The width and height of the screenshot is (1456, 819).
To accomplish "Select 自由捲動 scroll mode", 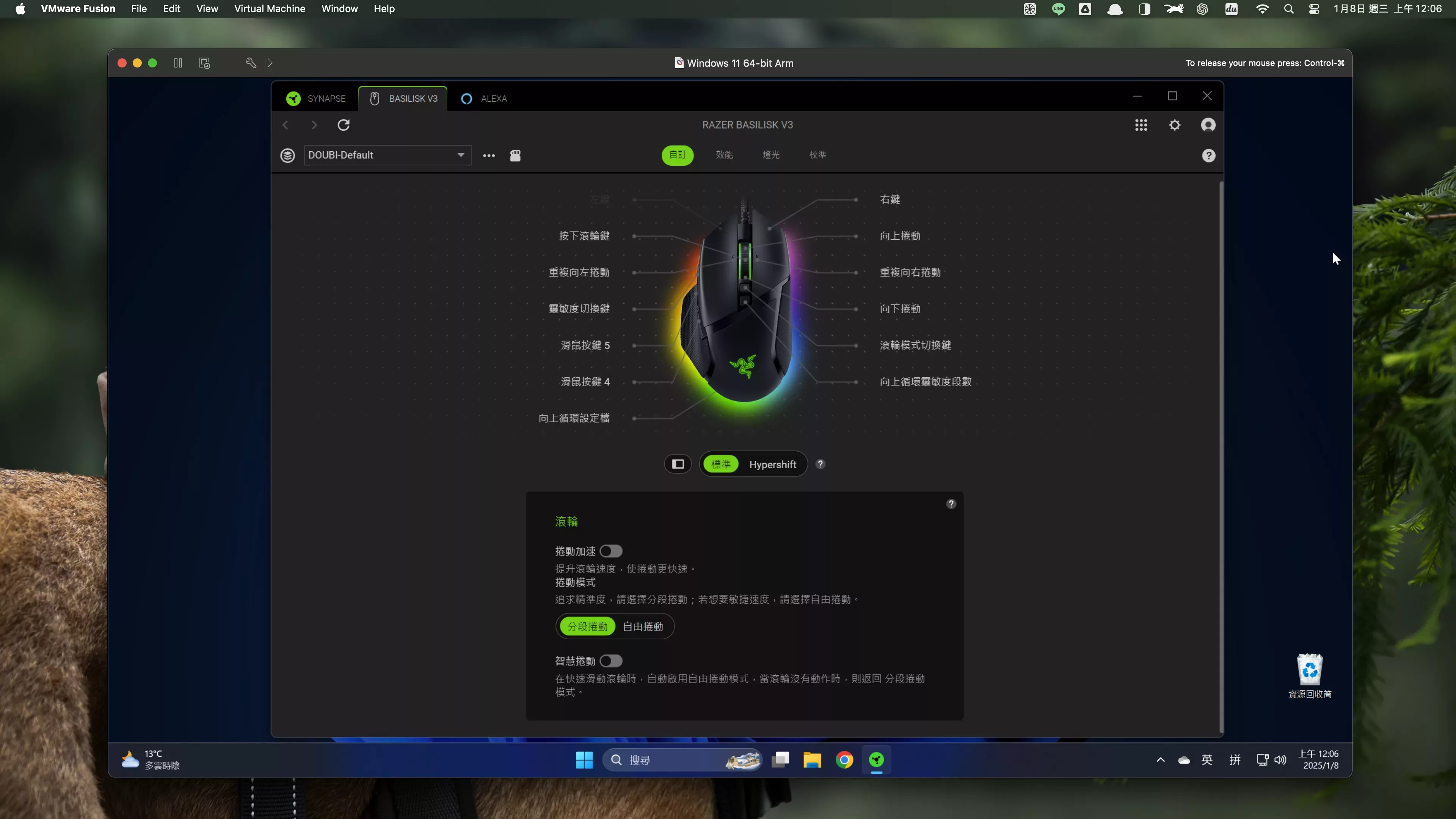I will 643,626.
